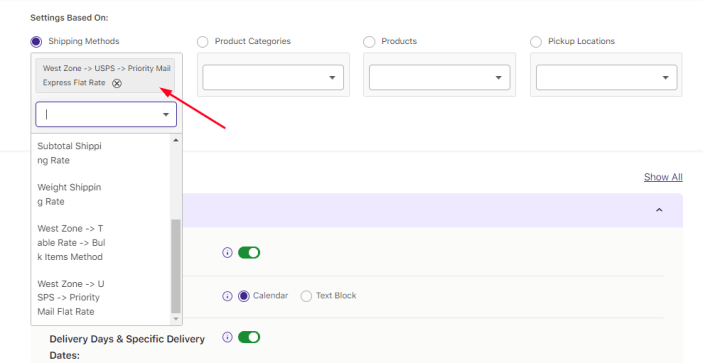Click the info icon beside Delivery Days toggle
This screenshot has height=363, width=703.
tap(227, 337)
